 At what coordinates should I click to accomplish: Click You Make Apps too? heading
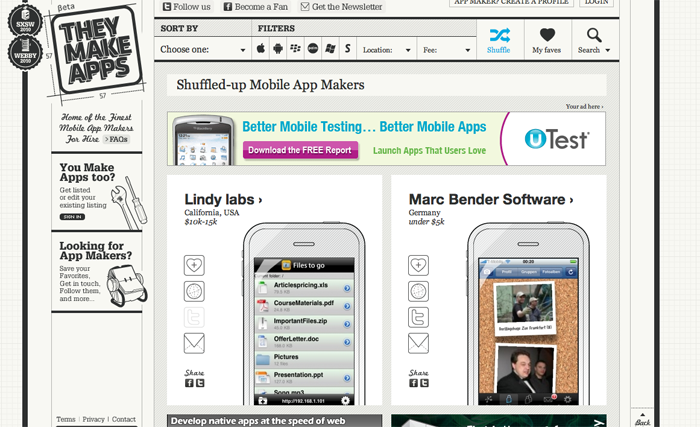click(x=87, y=172)
